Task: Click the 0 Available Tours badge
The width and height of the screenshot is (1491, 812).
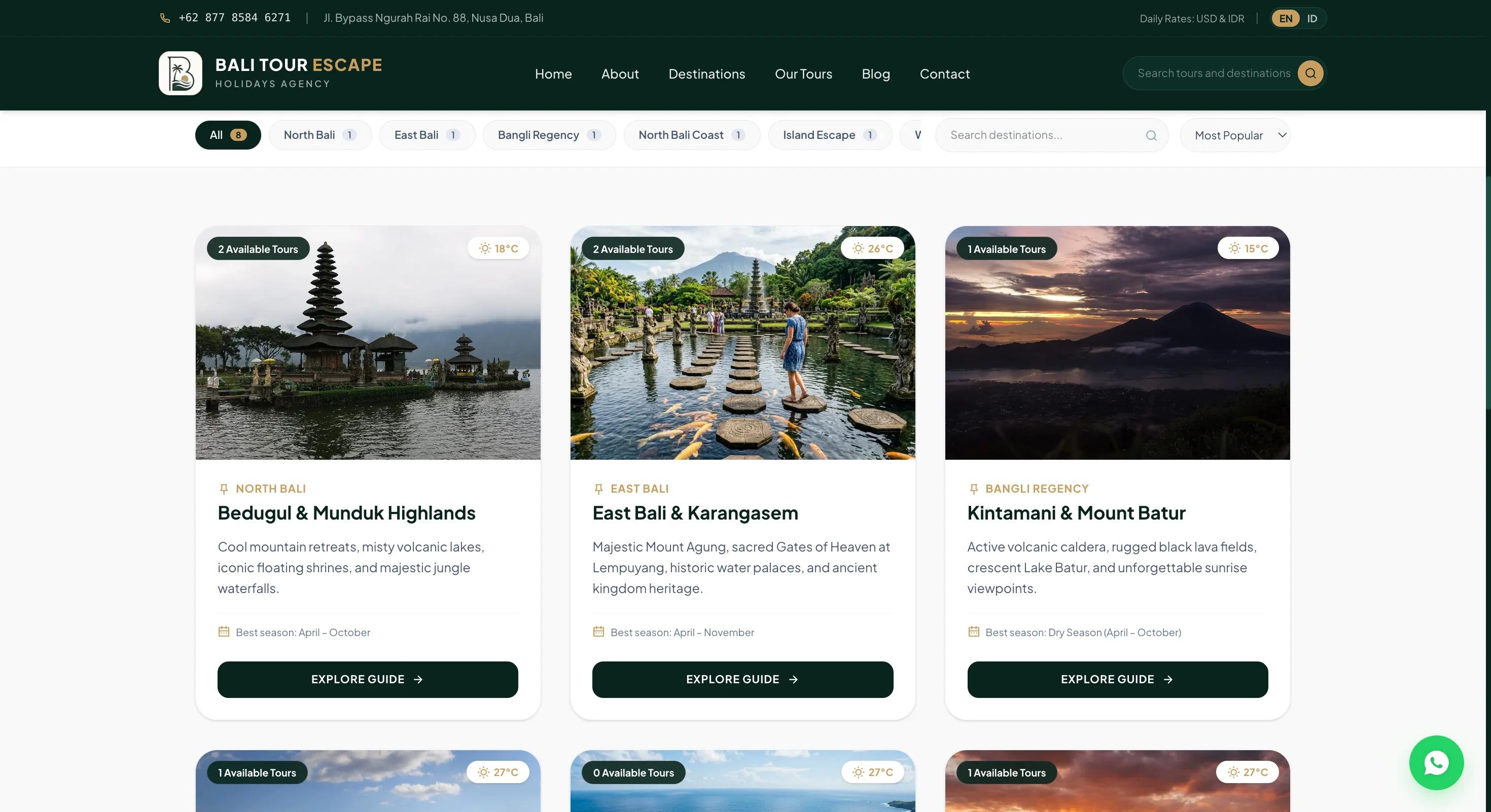Action: click(x=633, y=772)
